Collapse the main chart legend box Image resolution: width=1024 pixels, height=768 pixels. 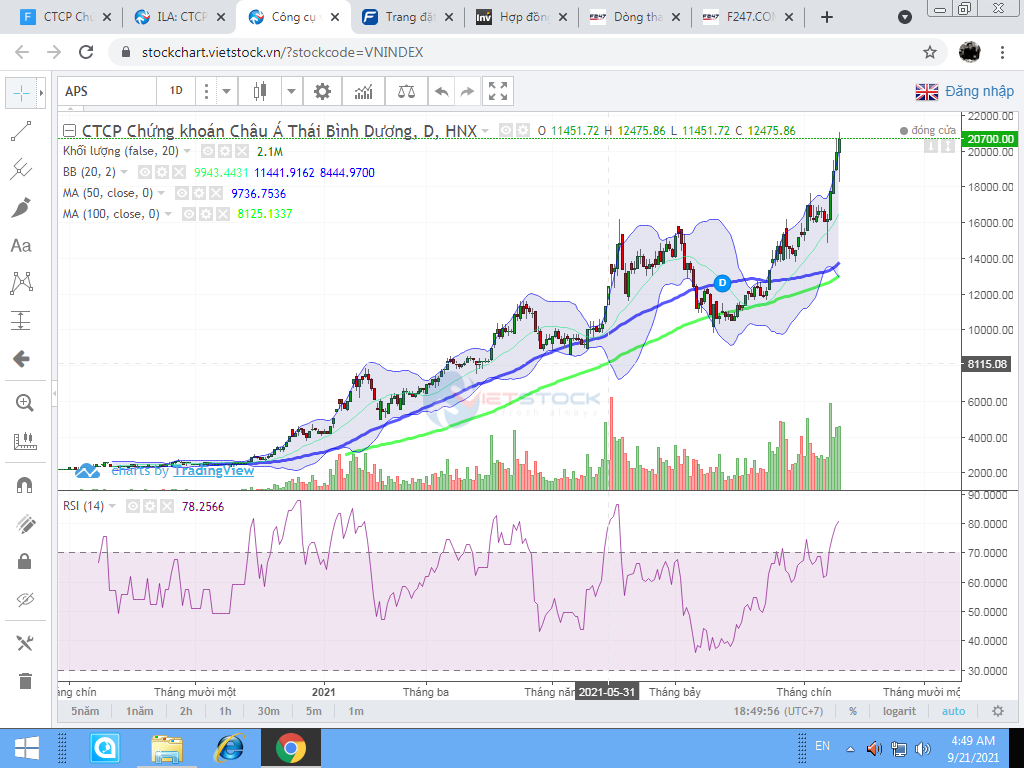(69, 131)
